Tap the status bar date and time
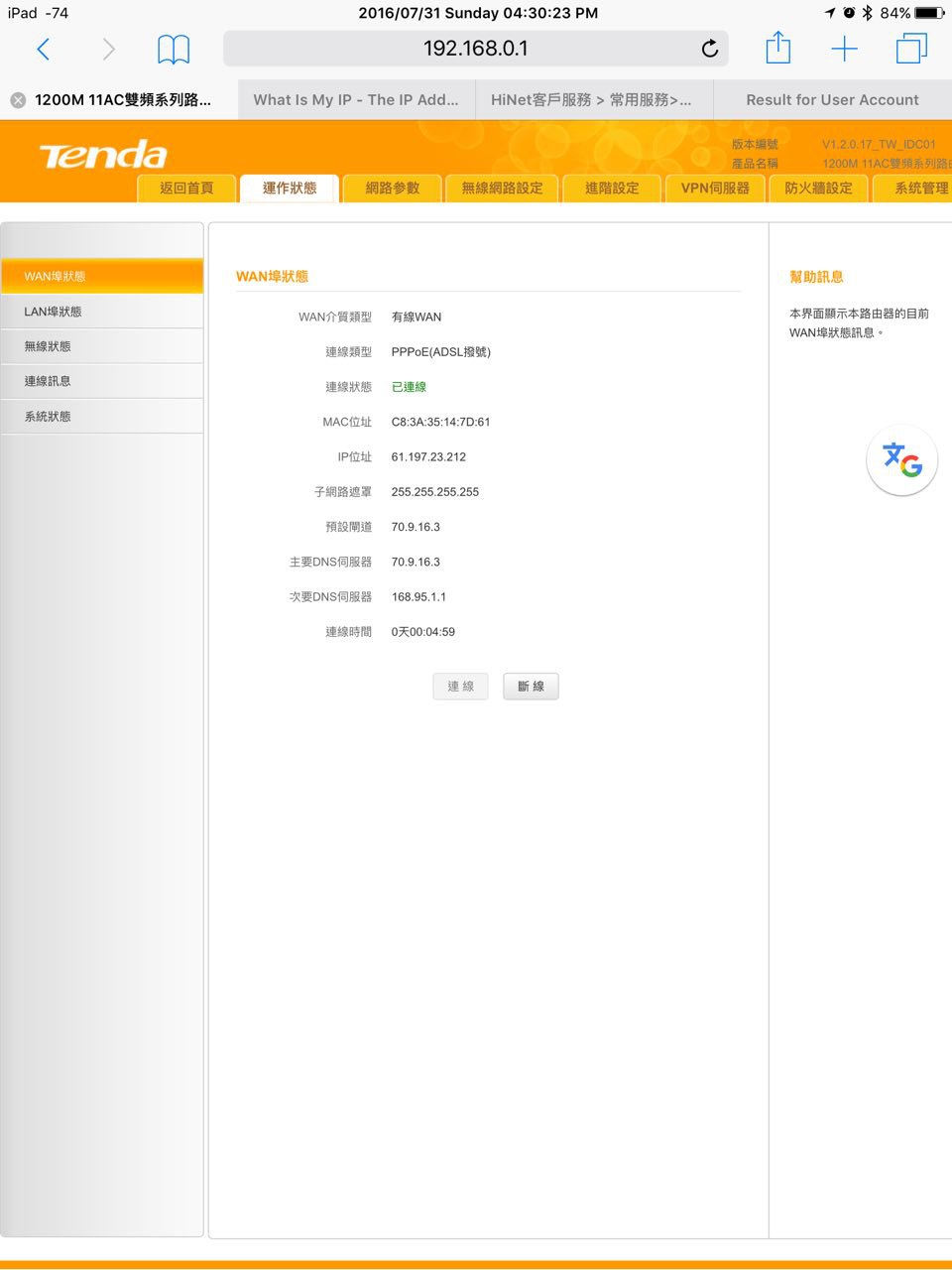Viewport: 952px width, 1270px height. pyautogui.click(x=478, y=13)
